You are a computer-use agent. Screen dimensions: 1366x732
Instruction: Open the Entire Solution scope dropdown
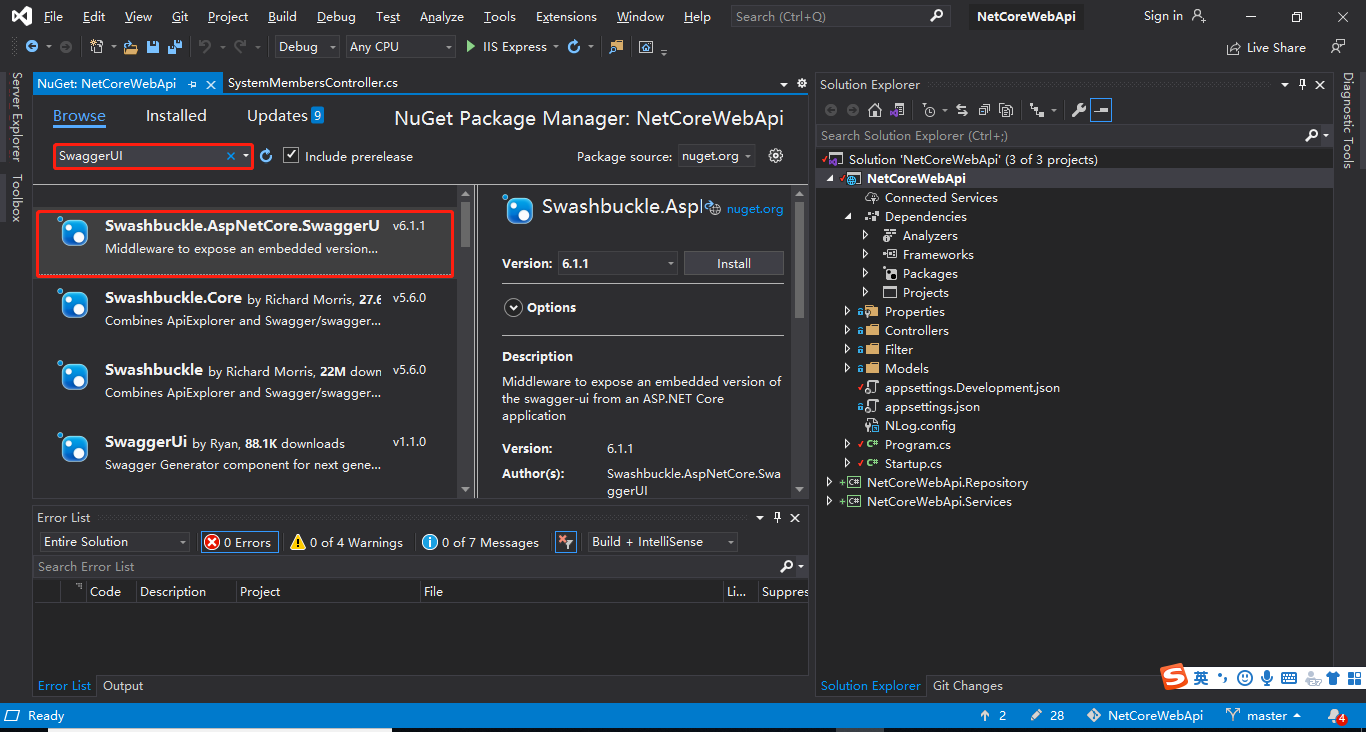(x=114, y=542)
